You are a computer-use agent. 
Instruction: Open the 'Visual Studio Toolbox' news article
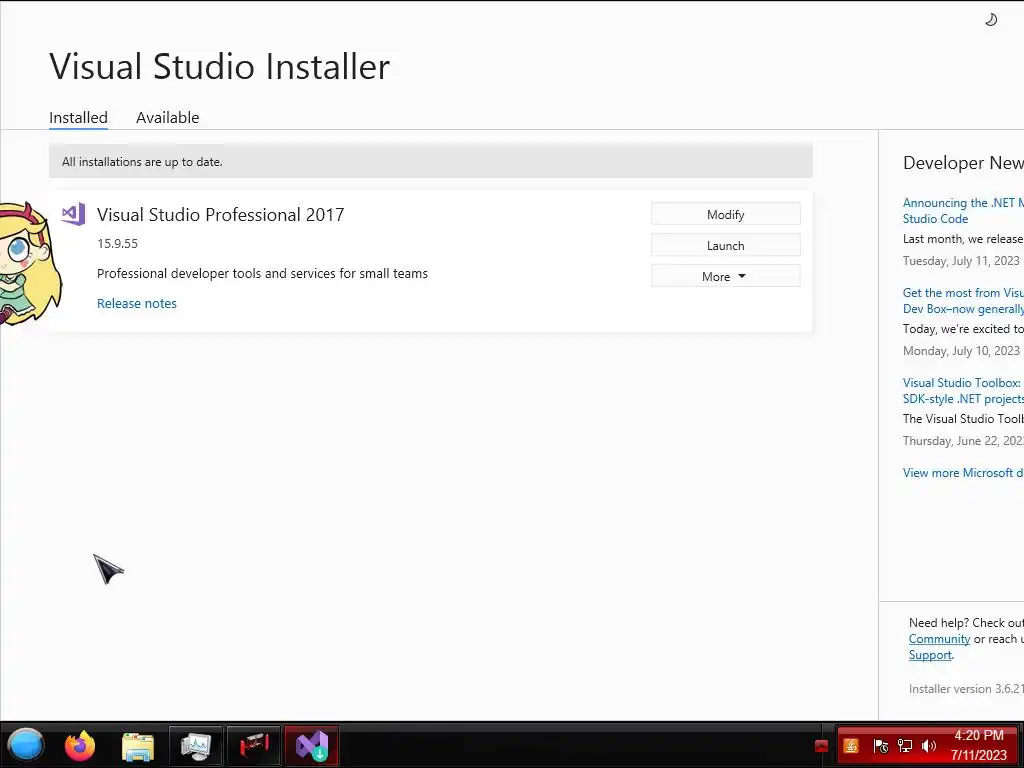click(x=963, y=391)
